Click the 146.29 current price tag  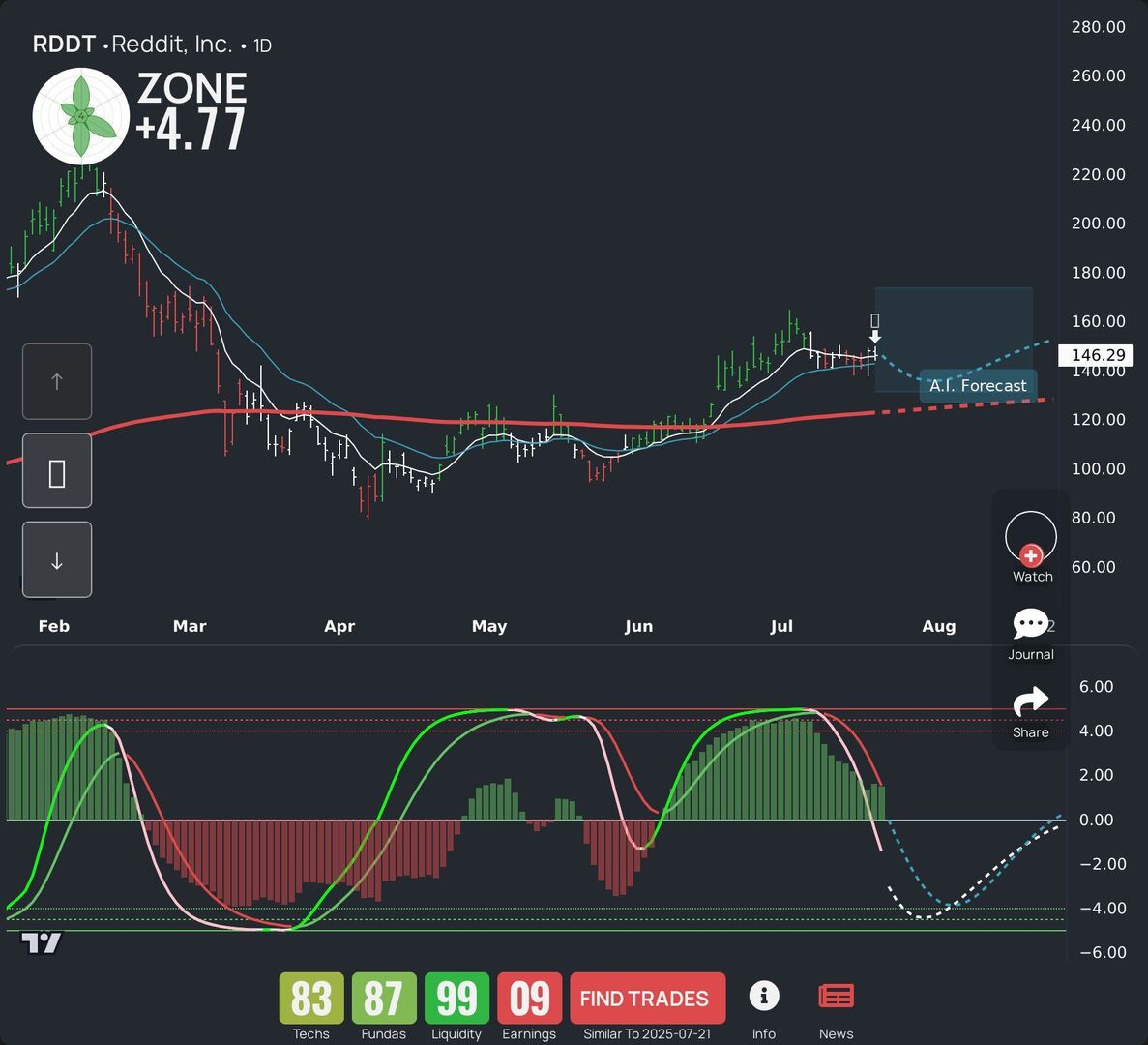click(x=1096, y=355)
